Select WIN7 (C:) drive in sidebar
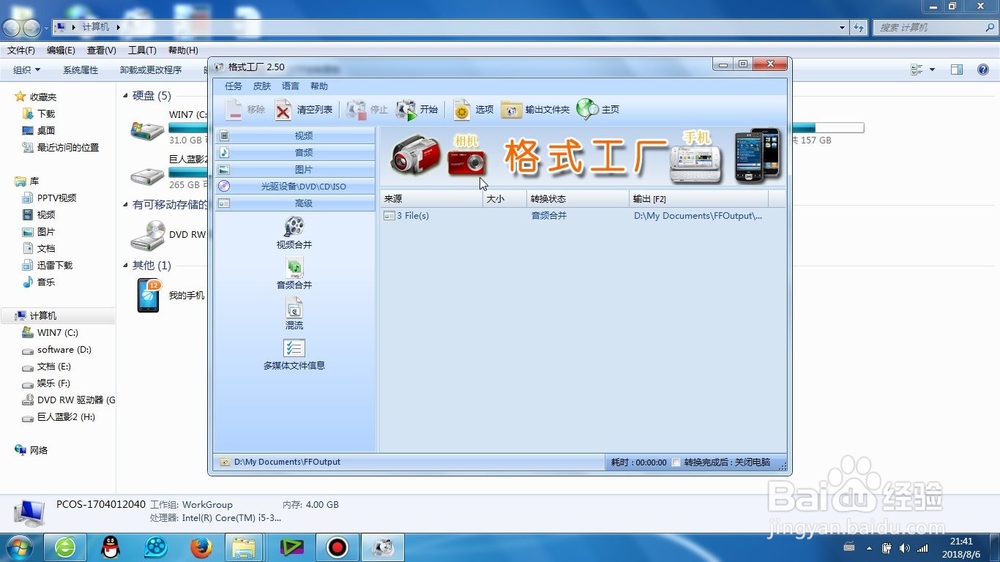Image resolution: width=1000 pixels, height=562 pixels. (50, 332)
